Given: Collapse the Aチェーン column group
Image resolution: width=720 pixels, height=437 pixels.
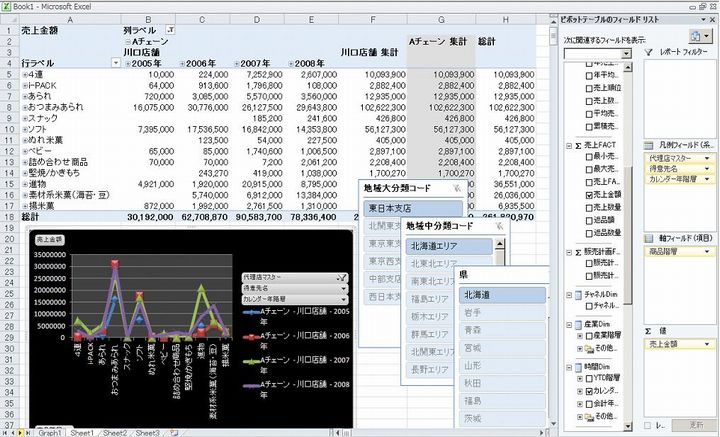Looking at the screenshot, I should 128,42.
